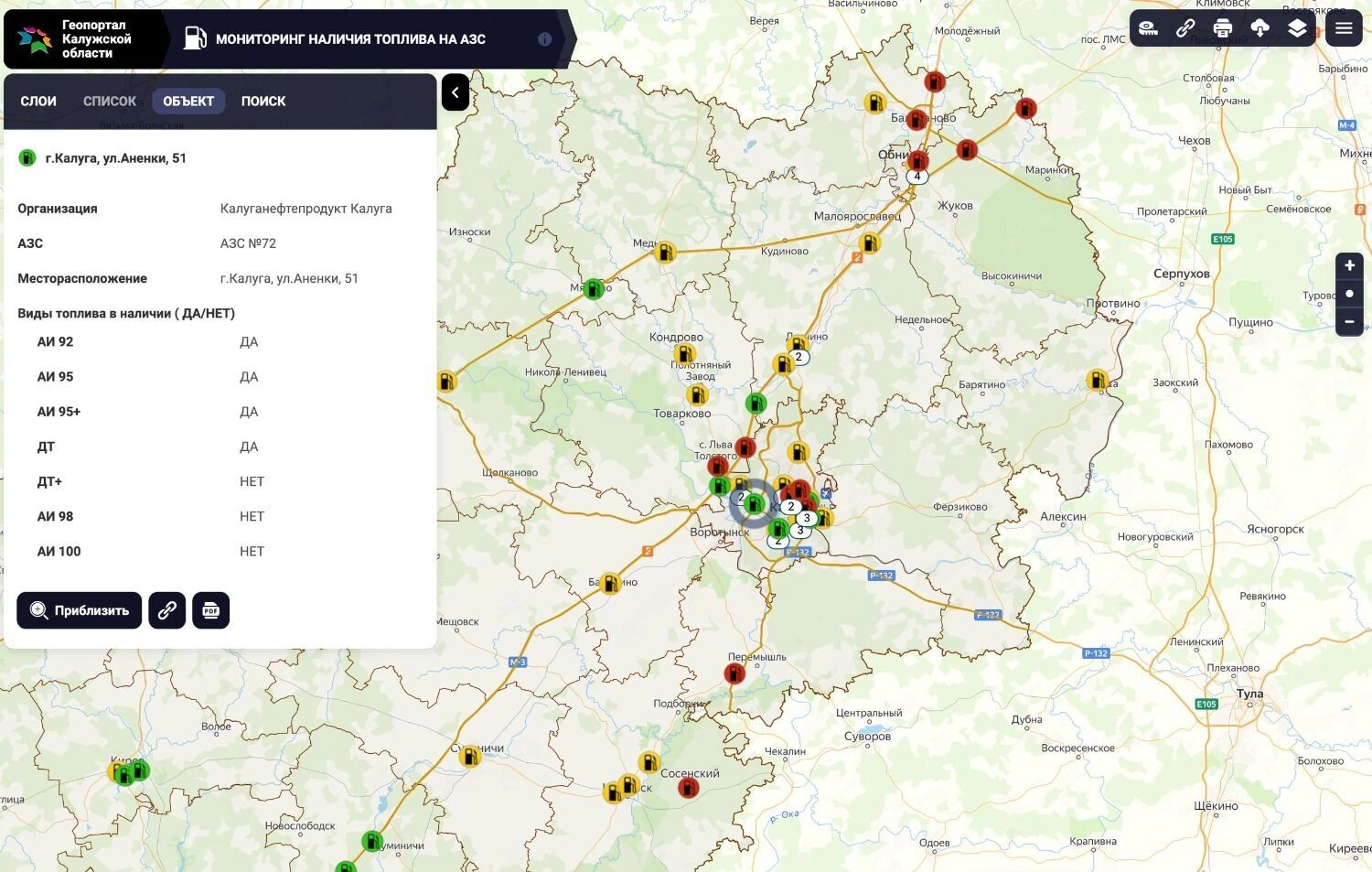Screen dimensions: 1372x872
Task: Click the АИ 95+ fuel row label
Action: pyautogui.click(x=59, y=412)
